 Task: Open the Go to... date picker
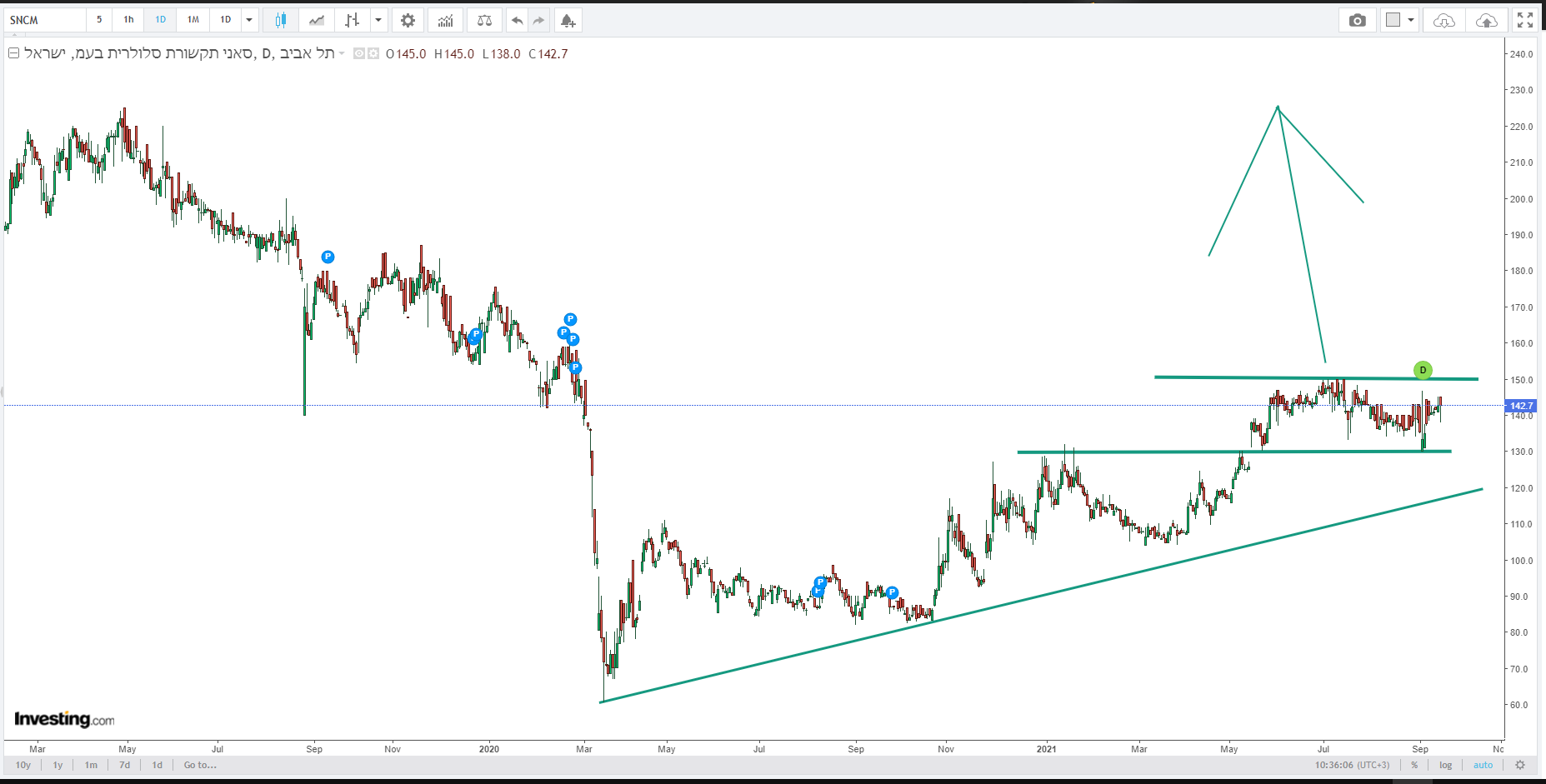200,765
